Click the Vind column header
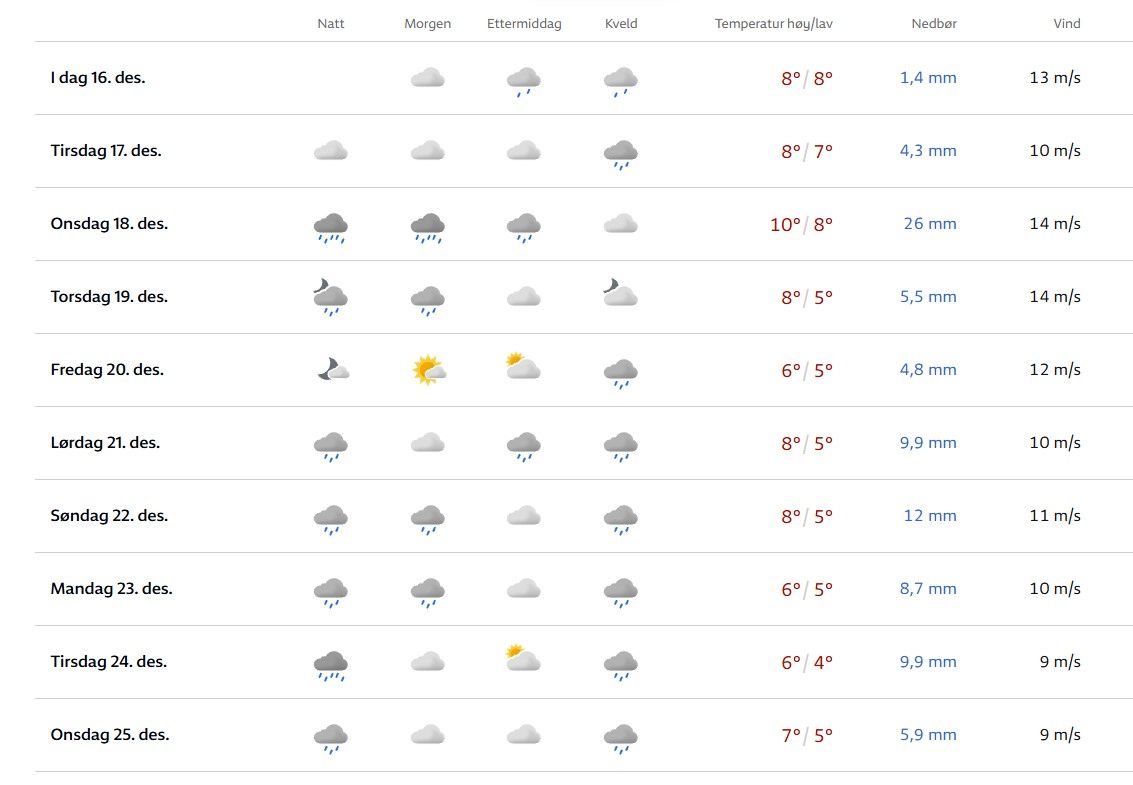The width and height of the screenshot is (1133, 785). tap(1067, 24)
